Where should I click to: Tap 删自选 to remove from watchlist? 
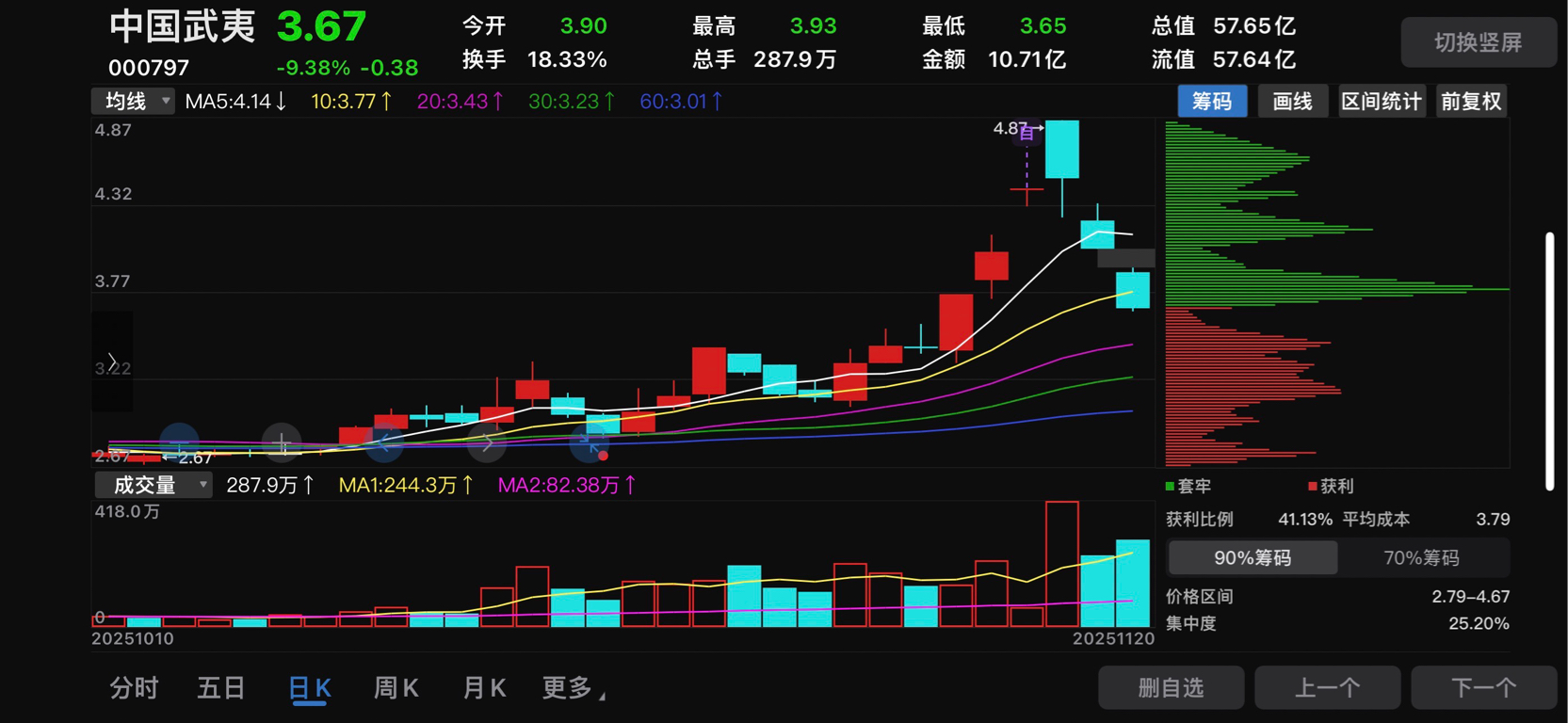[x=1171, y=688]
